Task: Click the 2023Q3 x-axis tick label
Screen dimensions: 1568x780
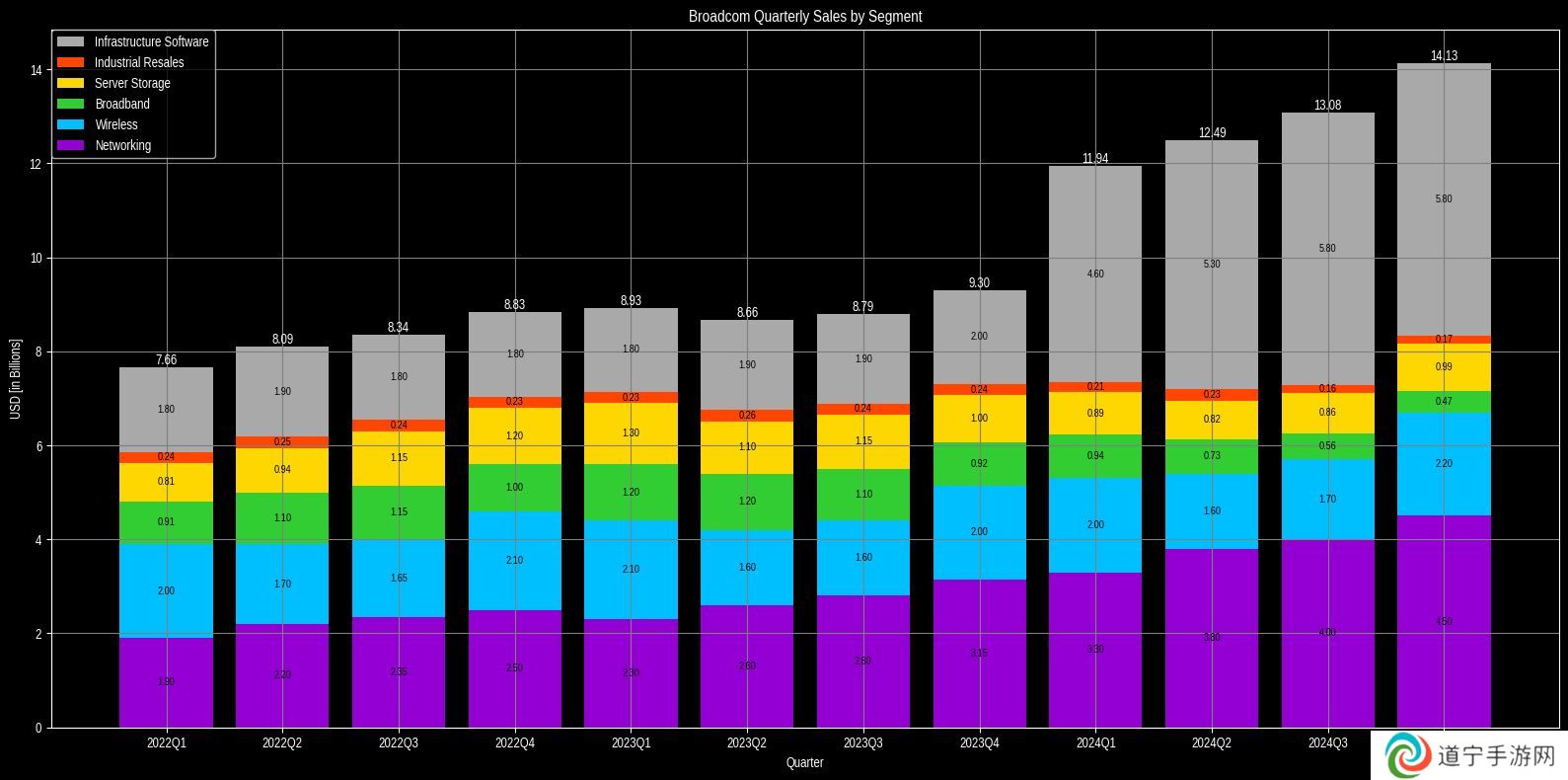Action: pyautogui.click(x=863, y=742)
